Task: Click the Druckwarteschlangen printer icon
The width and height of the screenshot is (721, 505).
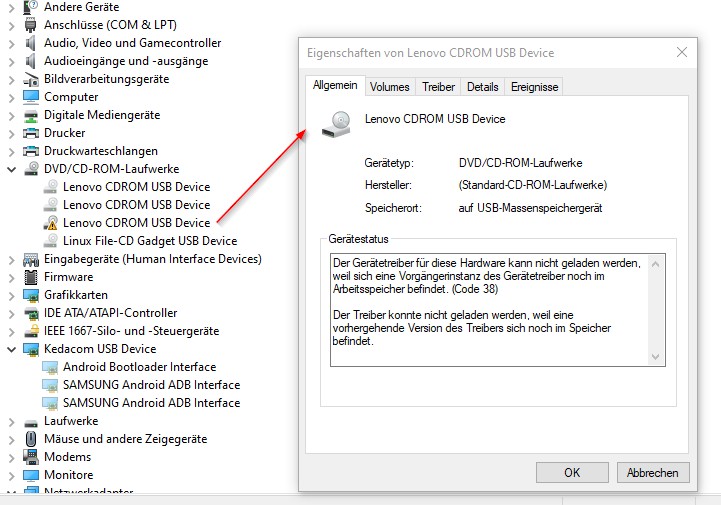Action: click(x=31, y=151)
